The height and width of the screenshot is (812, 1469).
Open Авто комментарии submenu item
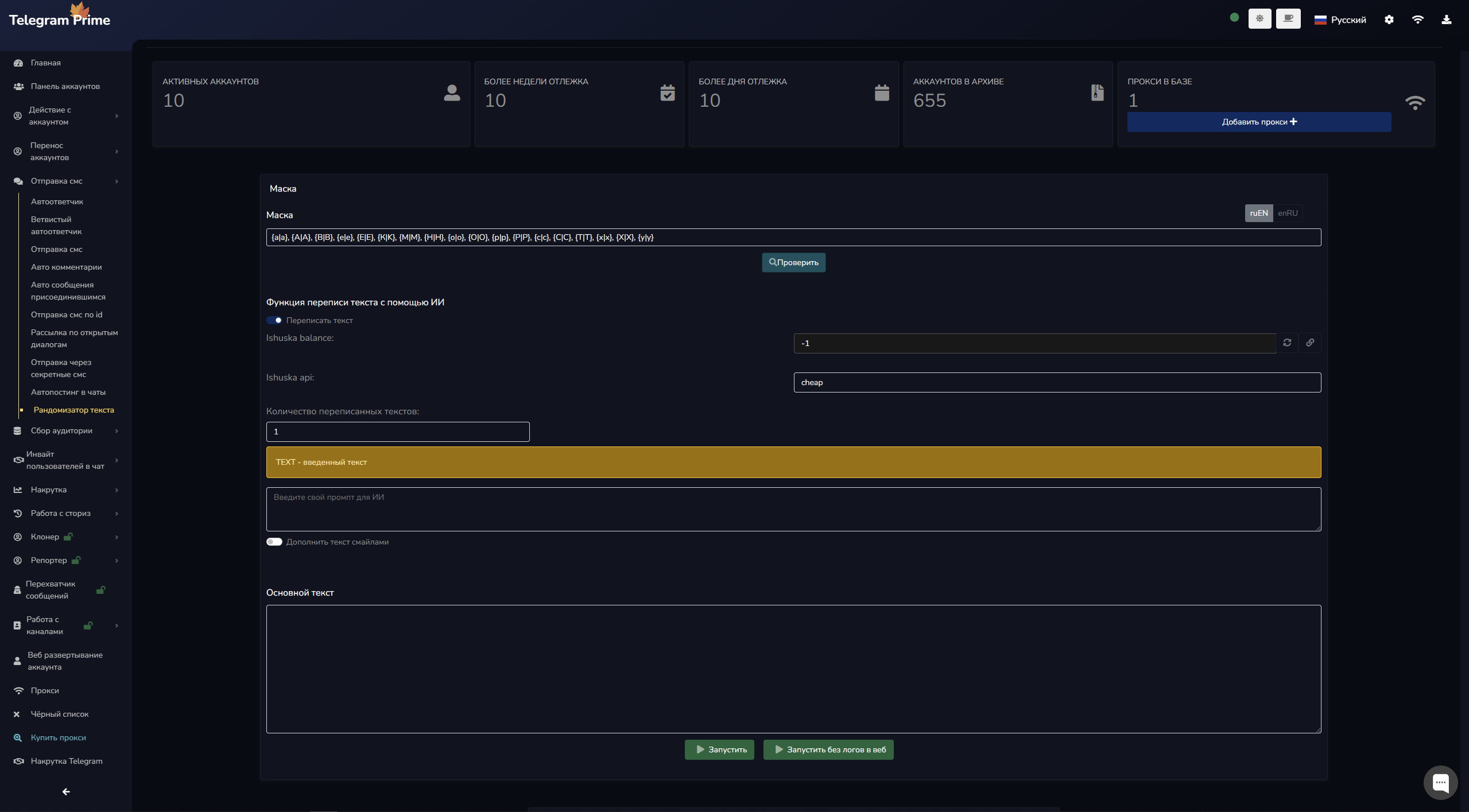click(x=66, y=267)
